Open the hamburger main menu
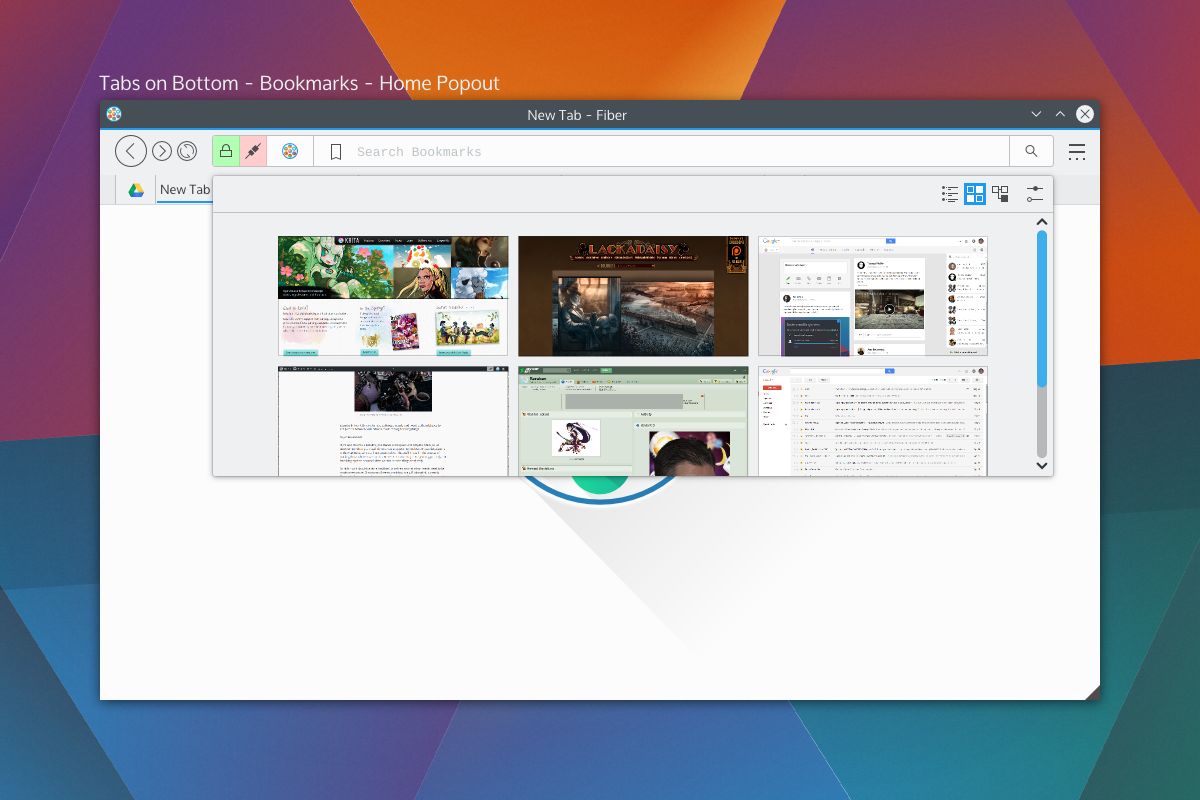Viewport: 1200px width, 800px height. coord(1077,152)
